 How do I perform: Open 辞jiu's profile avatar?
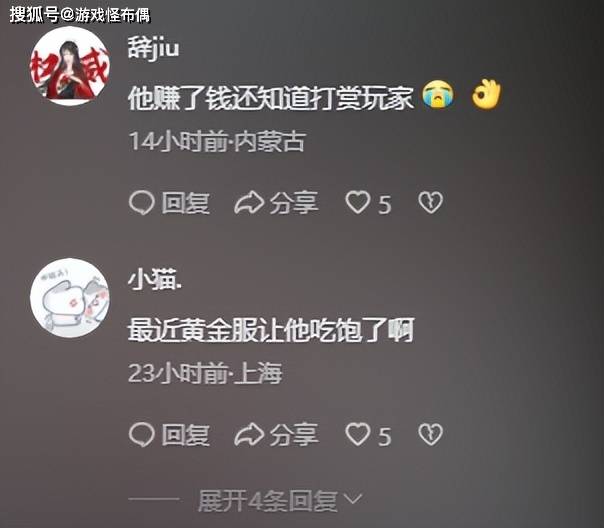(70, 66)
